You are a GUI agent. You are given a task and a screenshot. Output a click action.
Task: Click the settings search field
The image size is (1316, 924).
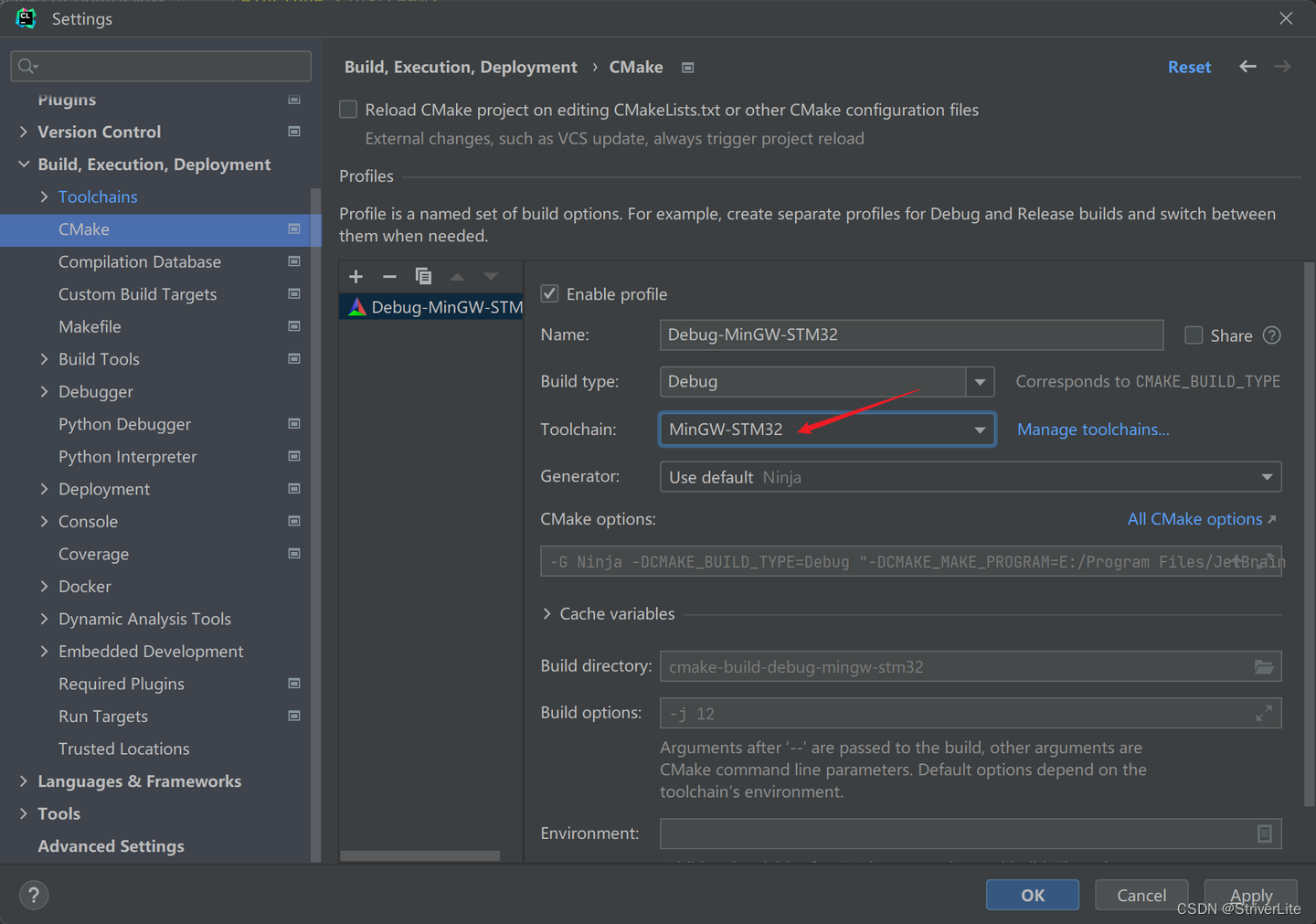point(161,66)
